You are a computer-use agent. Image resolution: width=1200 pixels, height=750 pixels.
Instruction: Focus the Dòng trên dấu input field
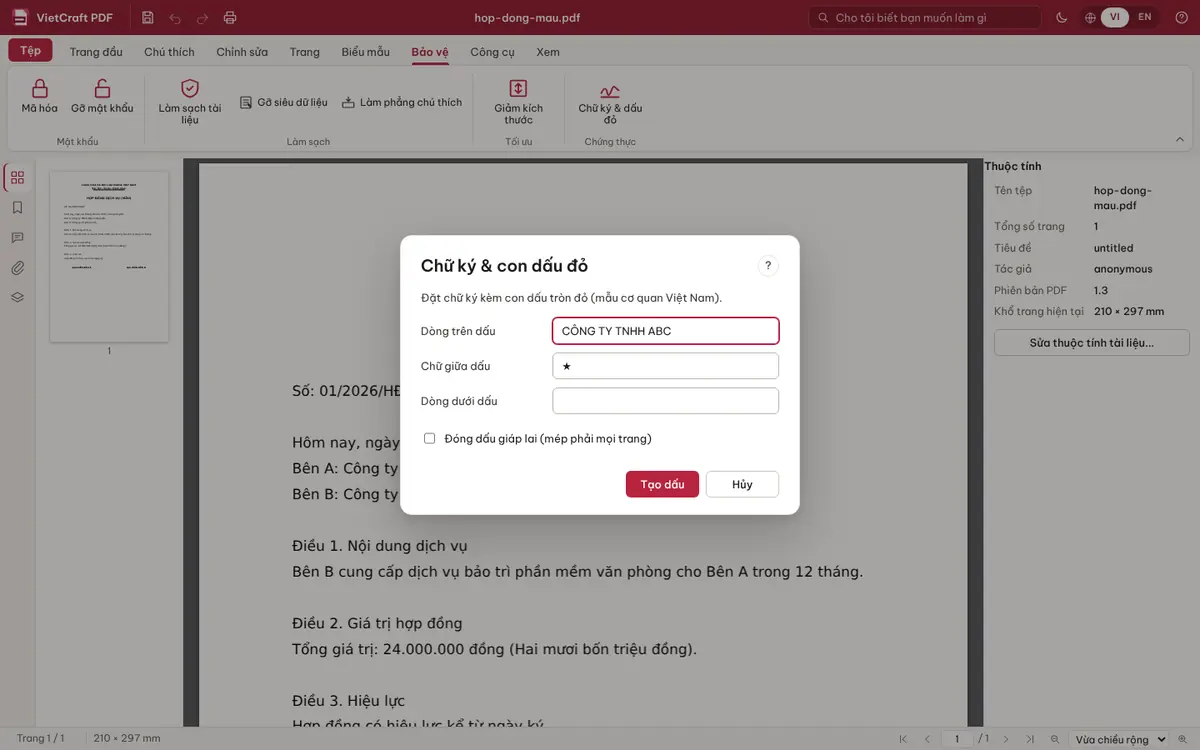point(665,331)
